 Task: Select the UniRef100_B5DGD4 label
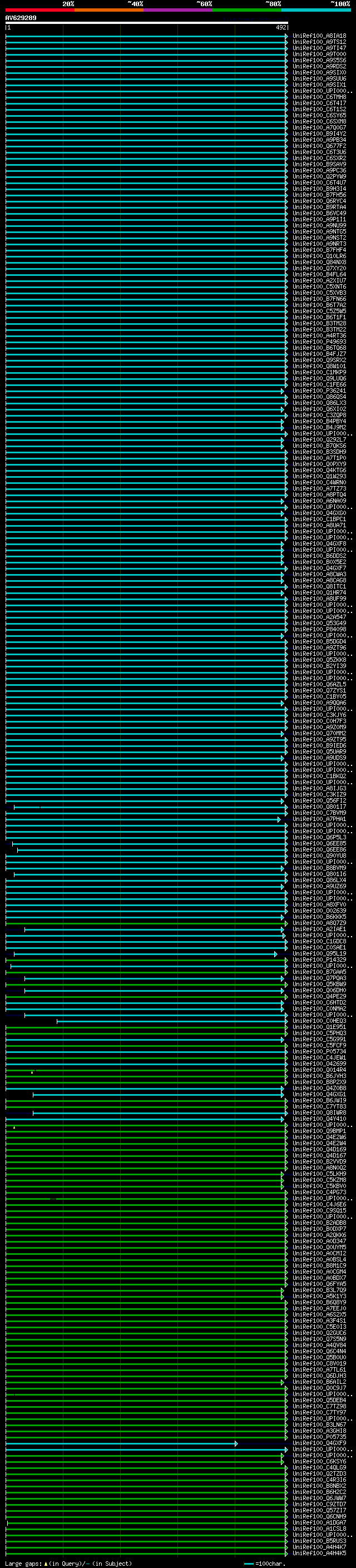(319, 641)
